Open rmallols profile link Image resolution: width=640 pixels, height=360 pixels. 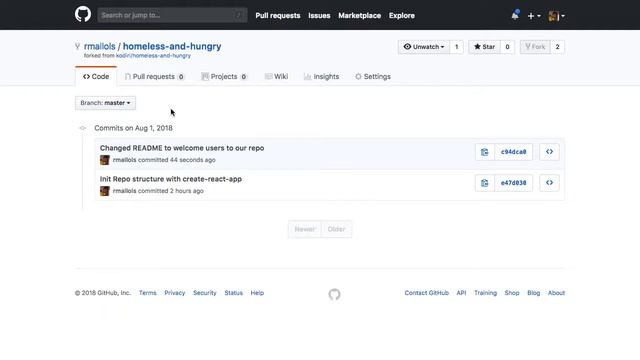[100, 47]
